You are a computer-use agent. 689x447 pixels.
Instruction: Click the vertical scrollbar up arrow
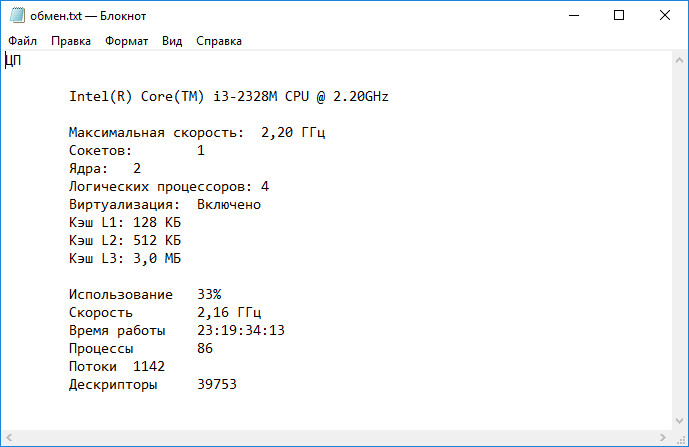679,60
